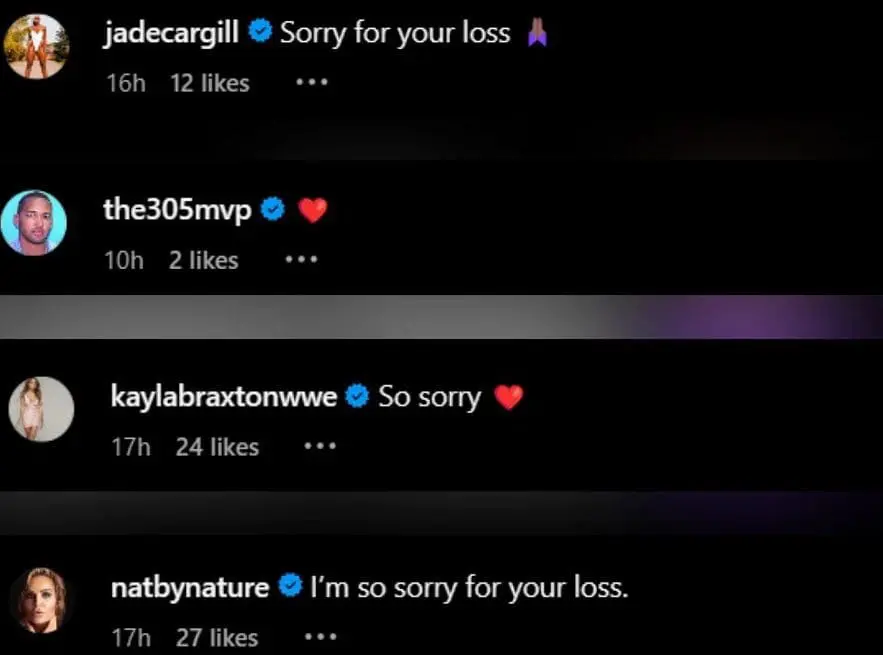Image resolution: width=883 pixels, height=655 pixels.
Task: Open natbynature profile picture
Action: [41, 600]
